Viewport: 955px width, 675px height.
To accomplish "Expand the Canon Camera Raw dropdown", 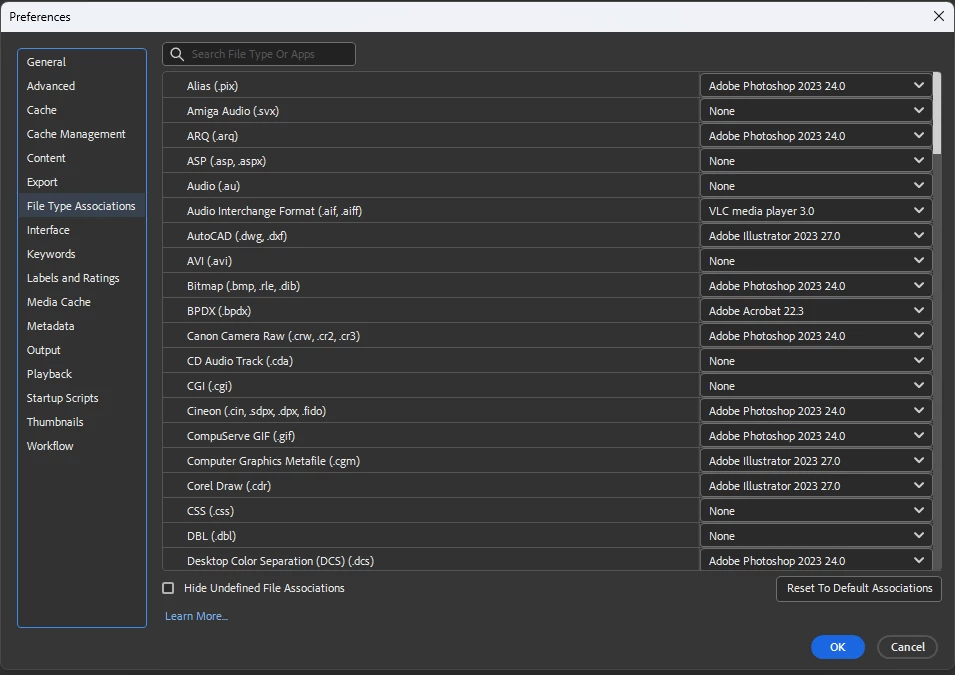I will point(816,336).
